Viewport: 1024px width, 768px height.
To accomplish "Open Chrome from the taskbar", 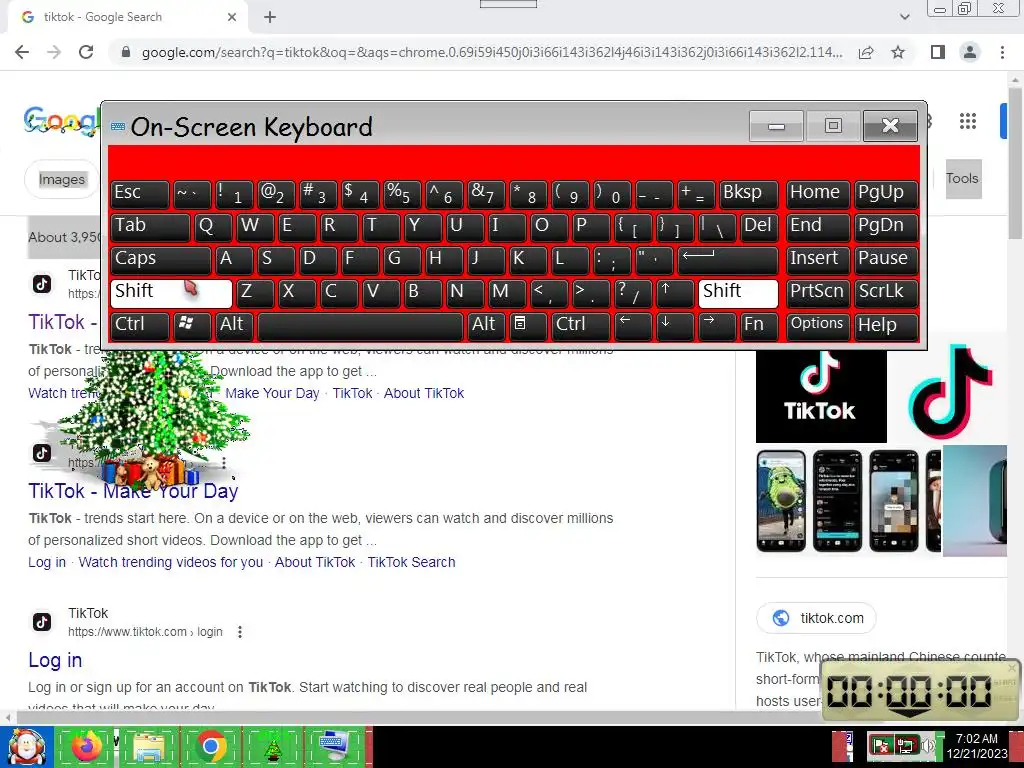I will [210, 746].
